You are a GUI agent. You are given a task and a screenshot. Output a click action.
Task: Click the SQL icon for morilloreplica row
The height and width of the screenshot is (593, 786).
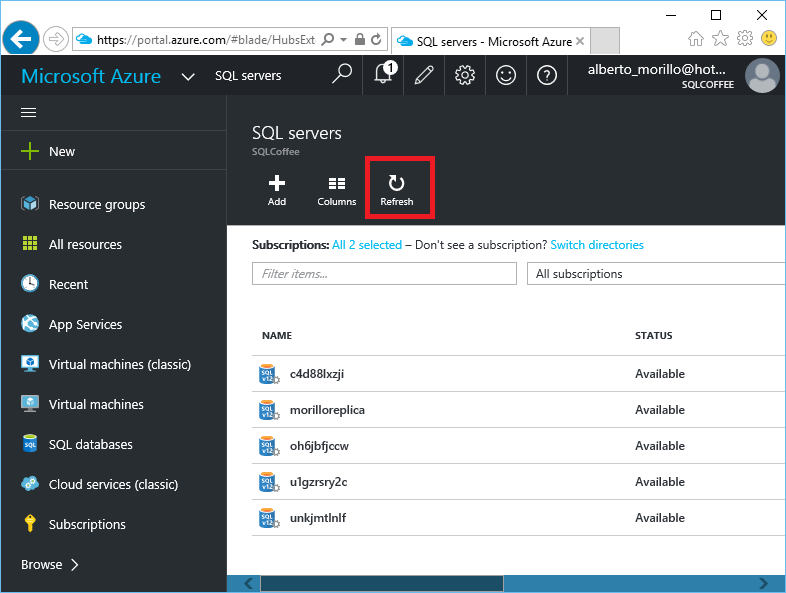coord(269,410)
